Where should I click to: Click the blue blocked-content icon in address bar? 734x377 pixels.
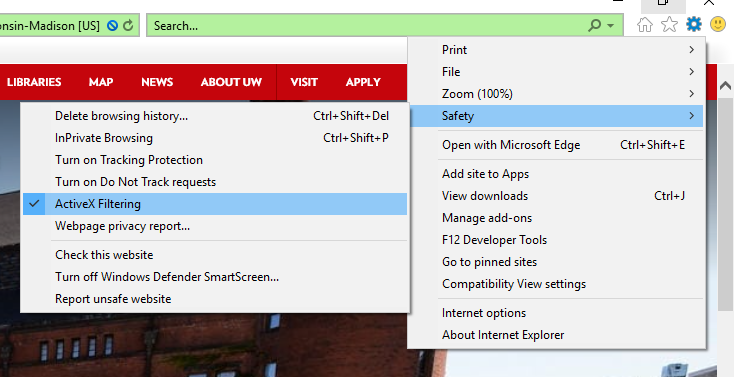[112, 26]
